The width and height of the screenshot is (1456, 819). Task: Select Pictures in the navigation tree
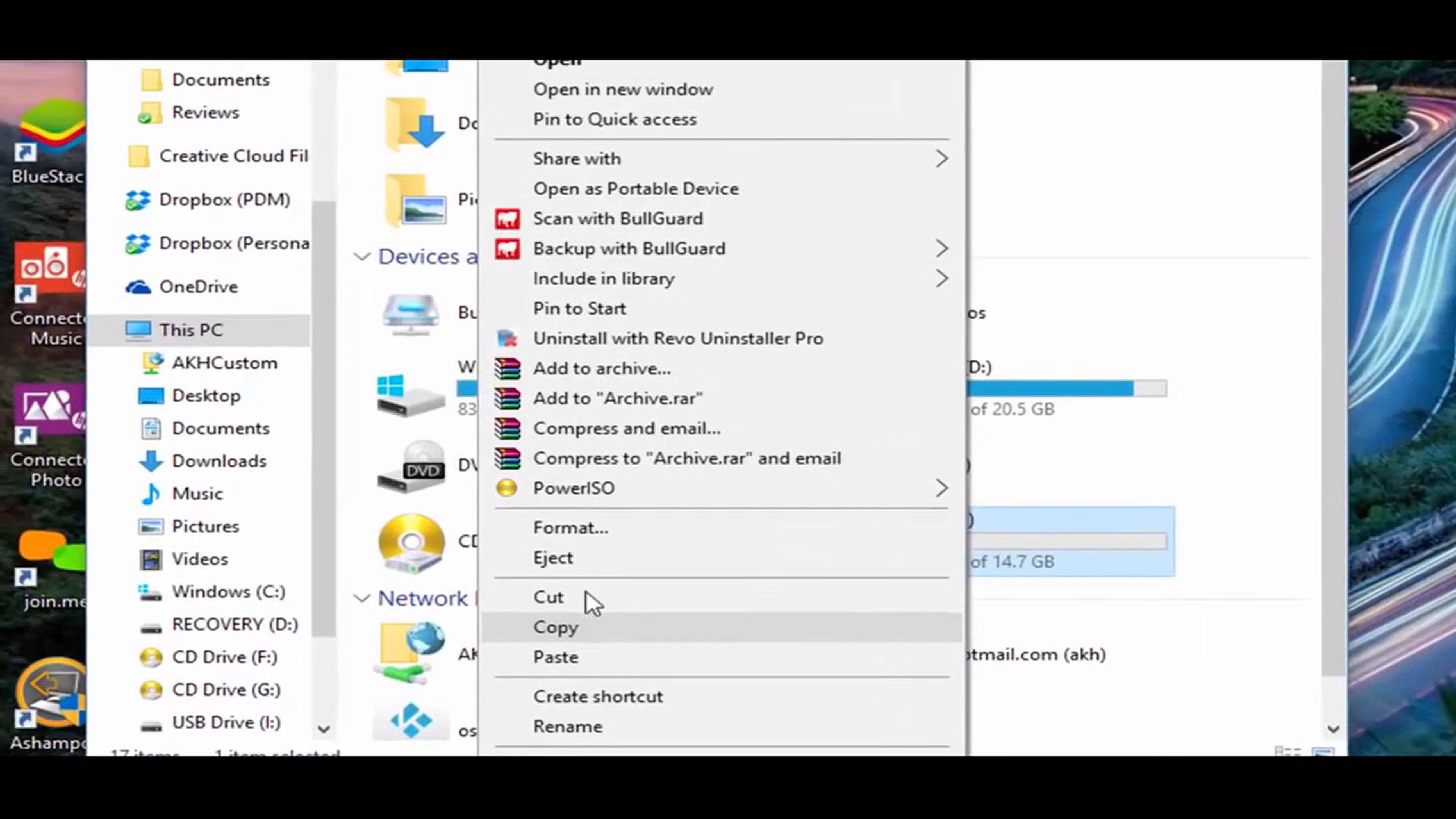pos(206,526)
